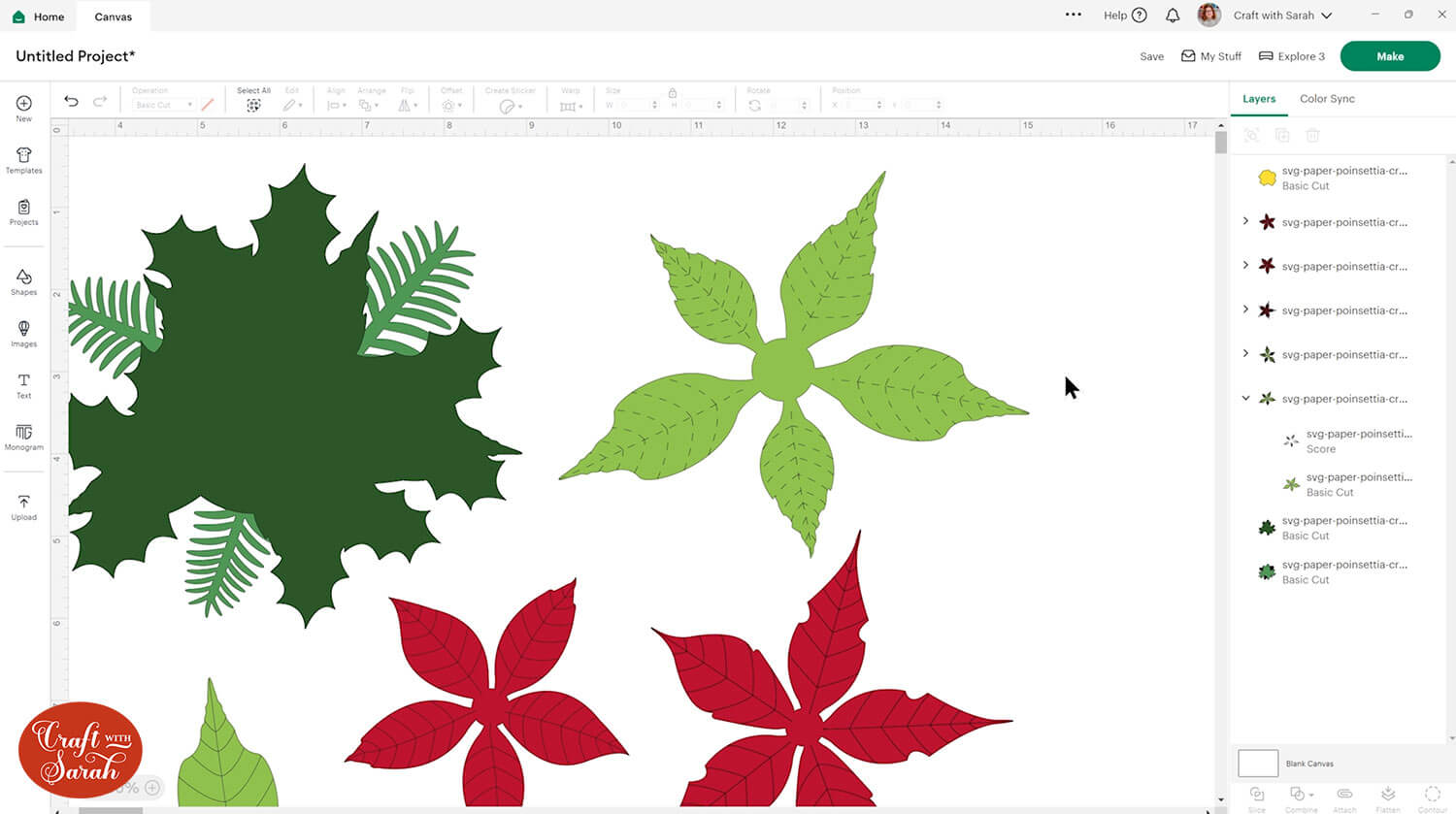1456x814 pixels.
Task: Open the Monogram tool
Action: click(x=24, y=437)
